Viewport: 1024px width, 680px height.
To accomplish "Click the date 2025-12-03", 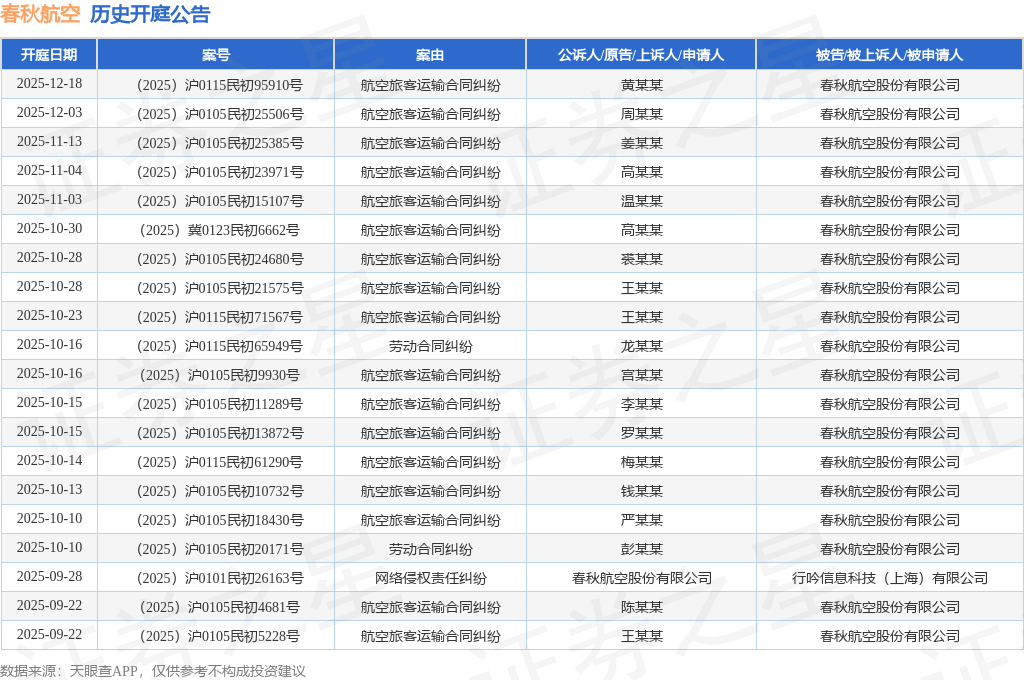I will tap(49, 112).
